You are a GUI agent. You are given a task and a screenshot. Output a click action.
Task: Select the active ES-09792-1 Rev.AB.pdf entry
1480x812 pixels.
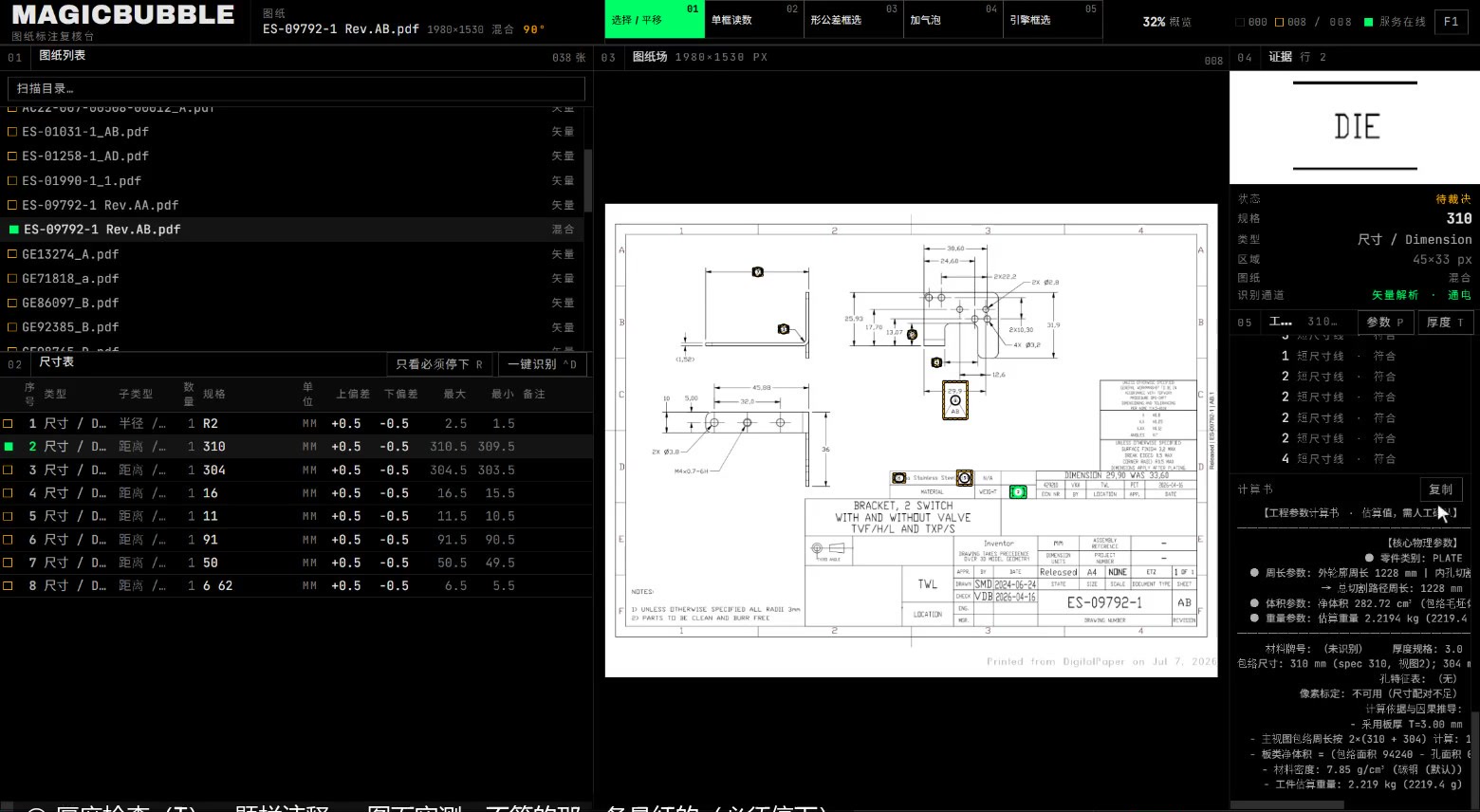pyautogui.click(x=292, y=230)
